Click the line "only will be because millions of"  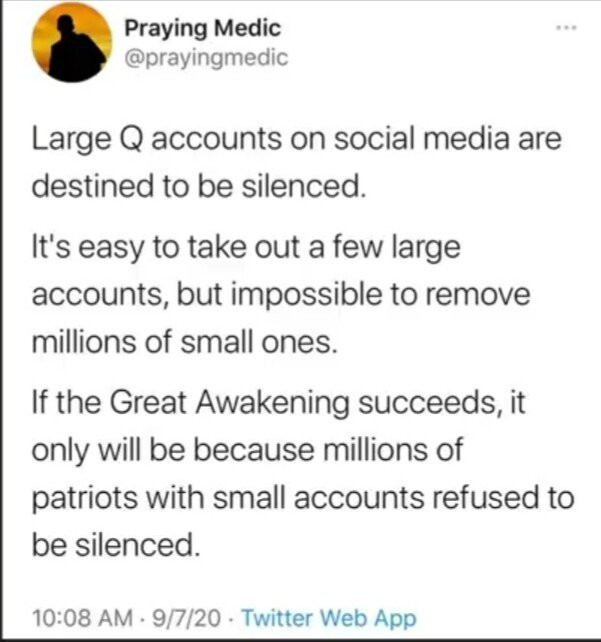(x=249, y=450)
